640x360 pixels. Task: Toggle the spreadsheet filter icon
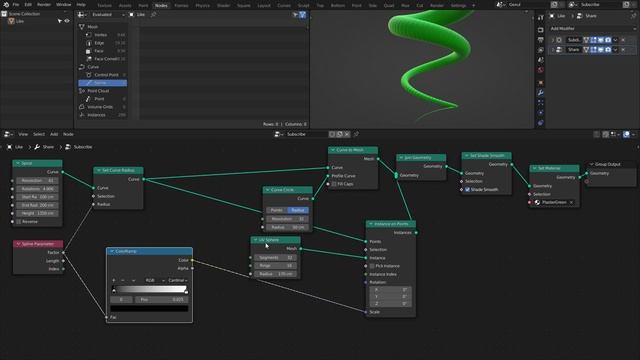tap(302, 15)
